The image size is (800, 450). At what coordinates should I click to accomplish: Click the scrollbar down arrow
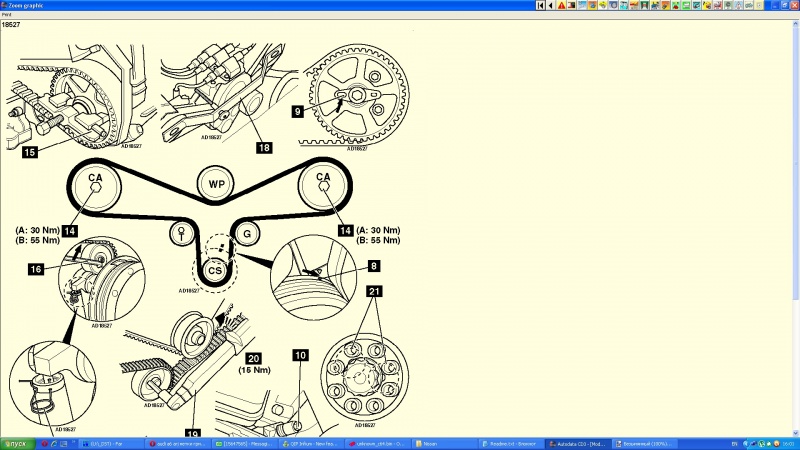tap(795, 431)
